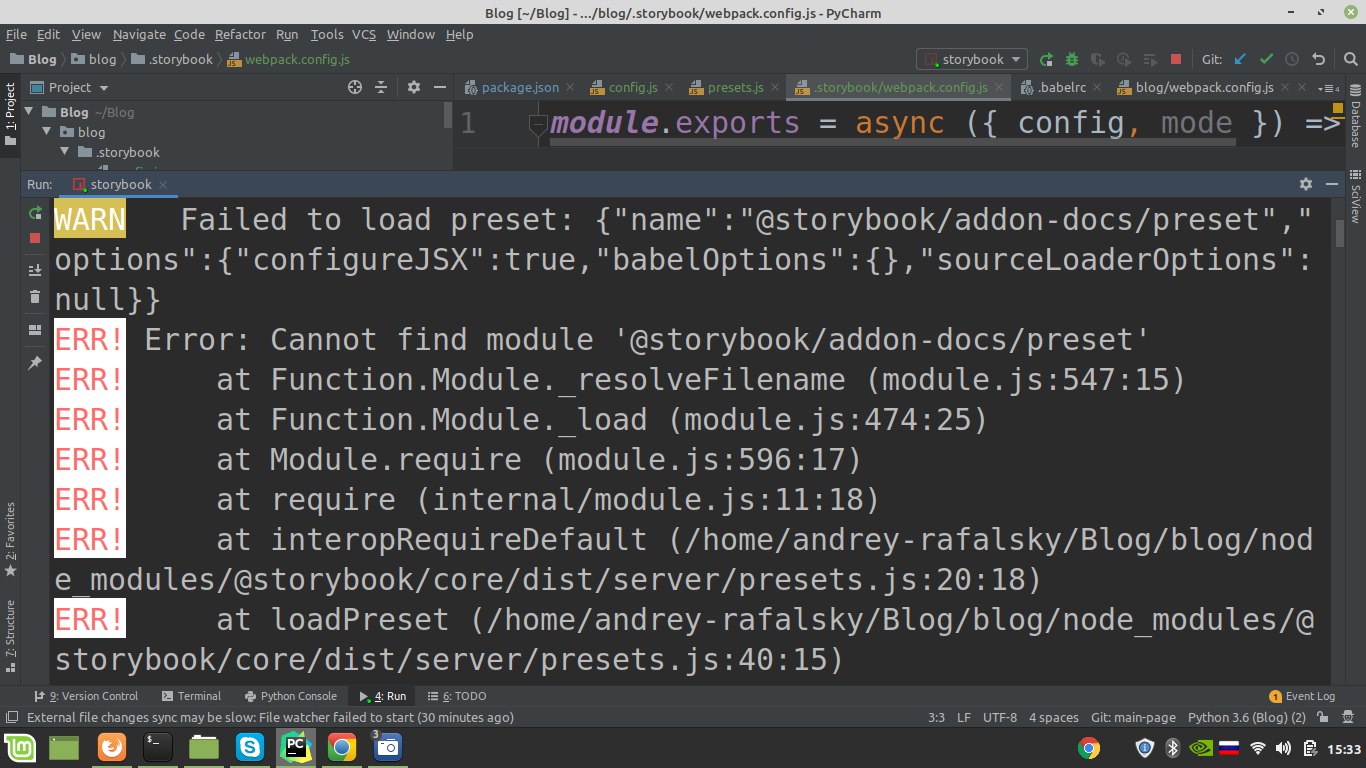This screenshot has height=768, width=1366.
Task: Change the LF line separator
Action: 964,718
